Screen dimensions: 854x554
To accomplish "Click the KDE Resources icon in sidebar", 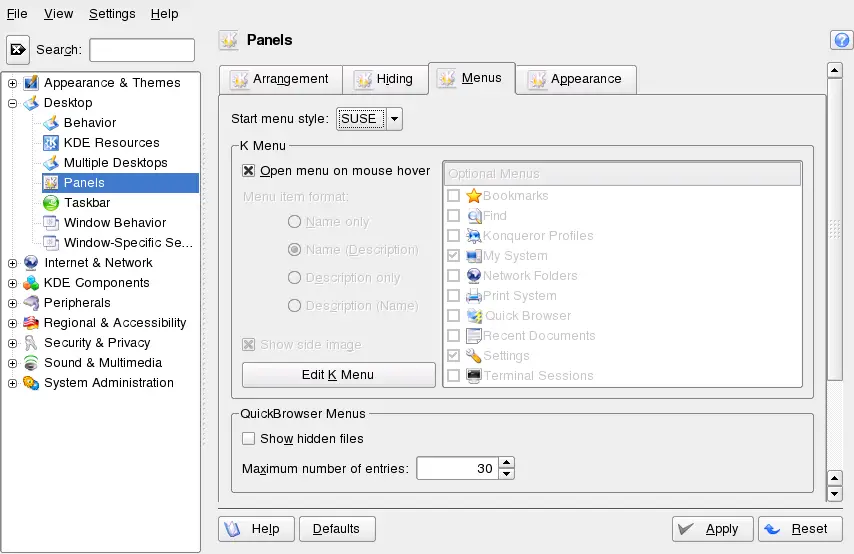I will [51, 143].
